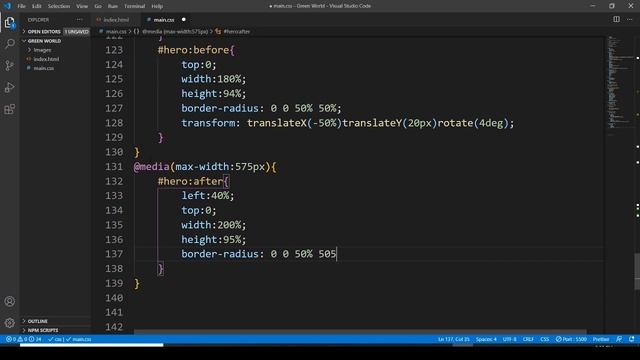Viewport: 640px width, 360px height.
Task: Open the Help menu
Action: [x=157, y=6]
